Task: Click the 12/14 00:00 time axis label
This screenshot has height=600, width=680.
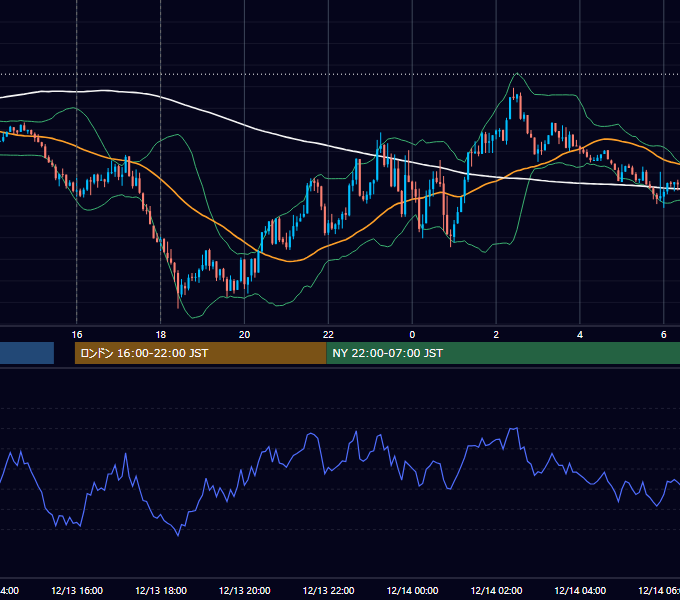Action: coord(412,590)
